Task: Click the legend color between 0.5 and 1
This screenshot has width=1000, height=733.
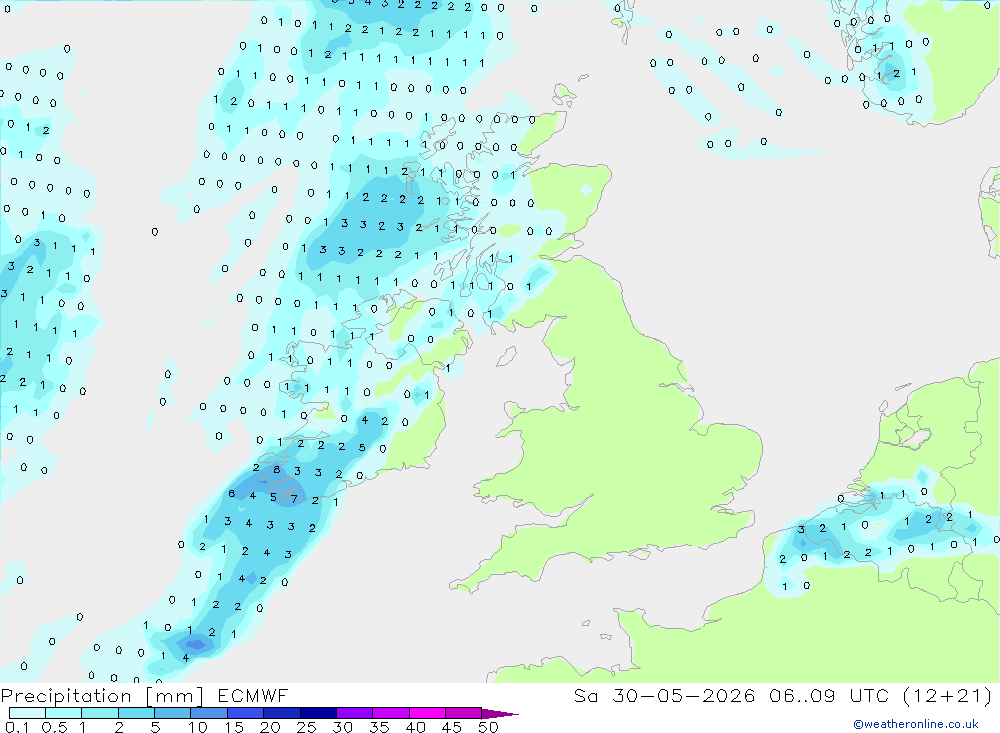Action: pos(63,713)
